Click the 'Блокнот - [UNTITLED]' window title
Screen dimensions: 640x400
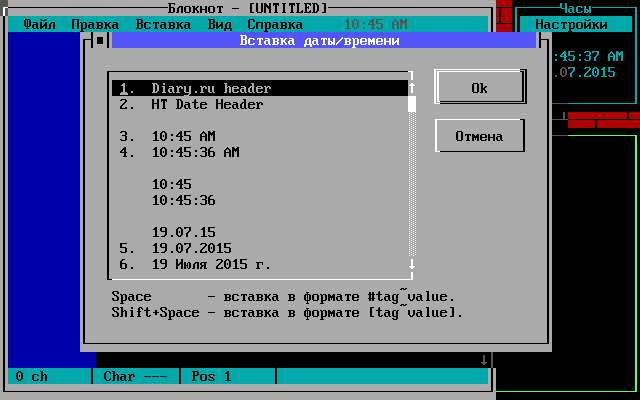coord(247,8)
